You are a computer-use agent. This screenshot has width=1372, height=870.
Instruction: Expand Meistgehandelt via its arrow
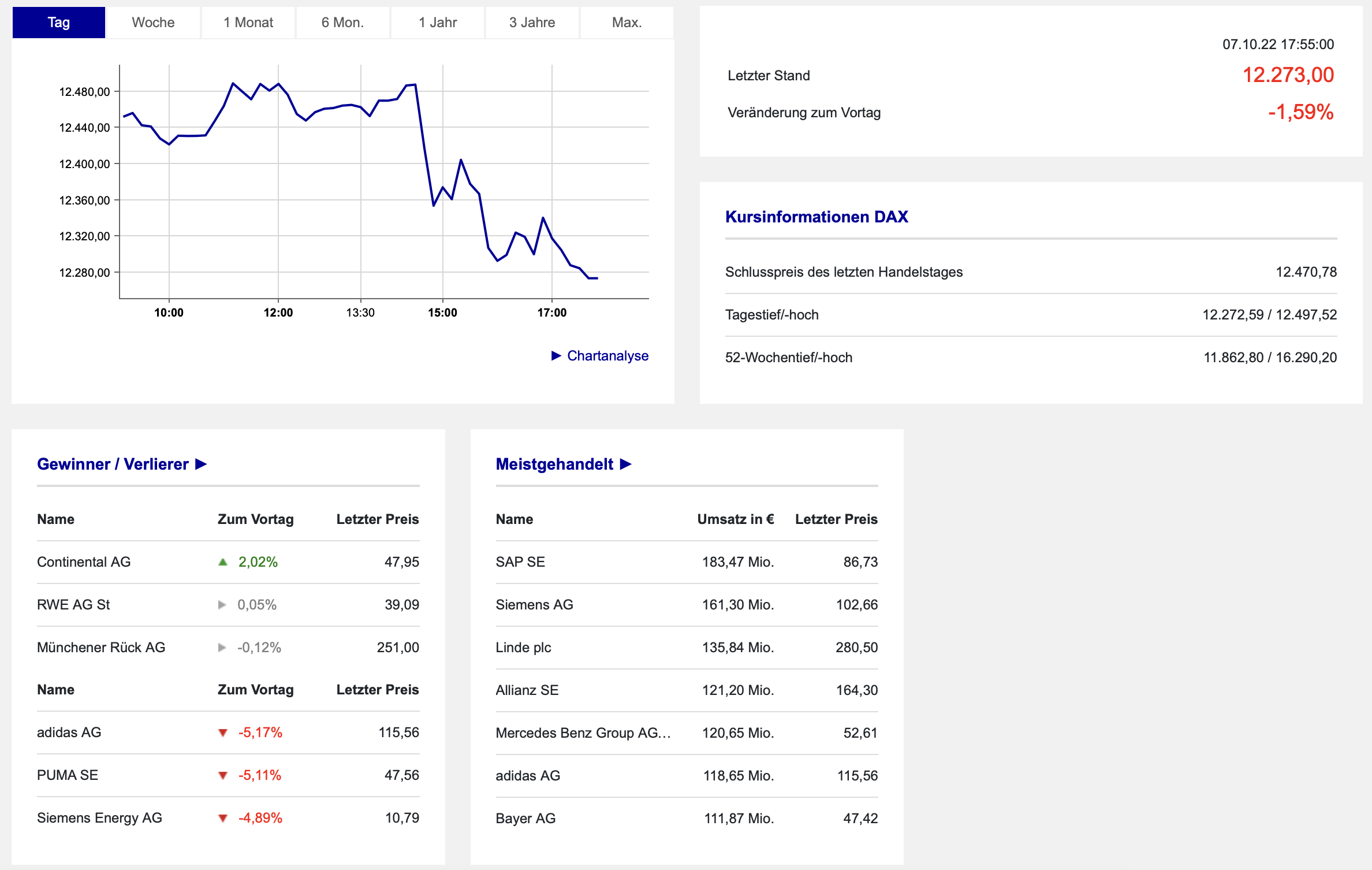[x=625, y=464]
